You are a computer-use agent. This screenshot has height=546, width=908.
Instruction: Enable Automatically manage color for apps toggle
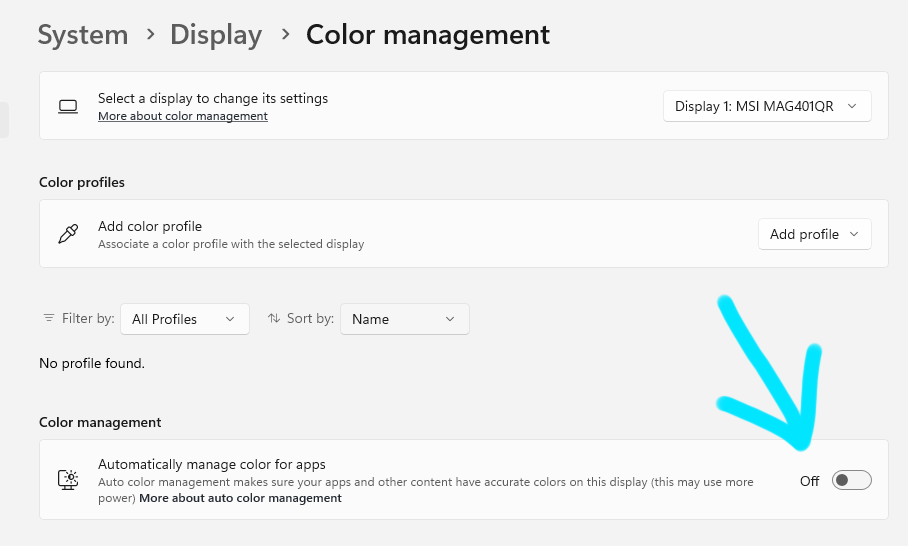851,481
